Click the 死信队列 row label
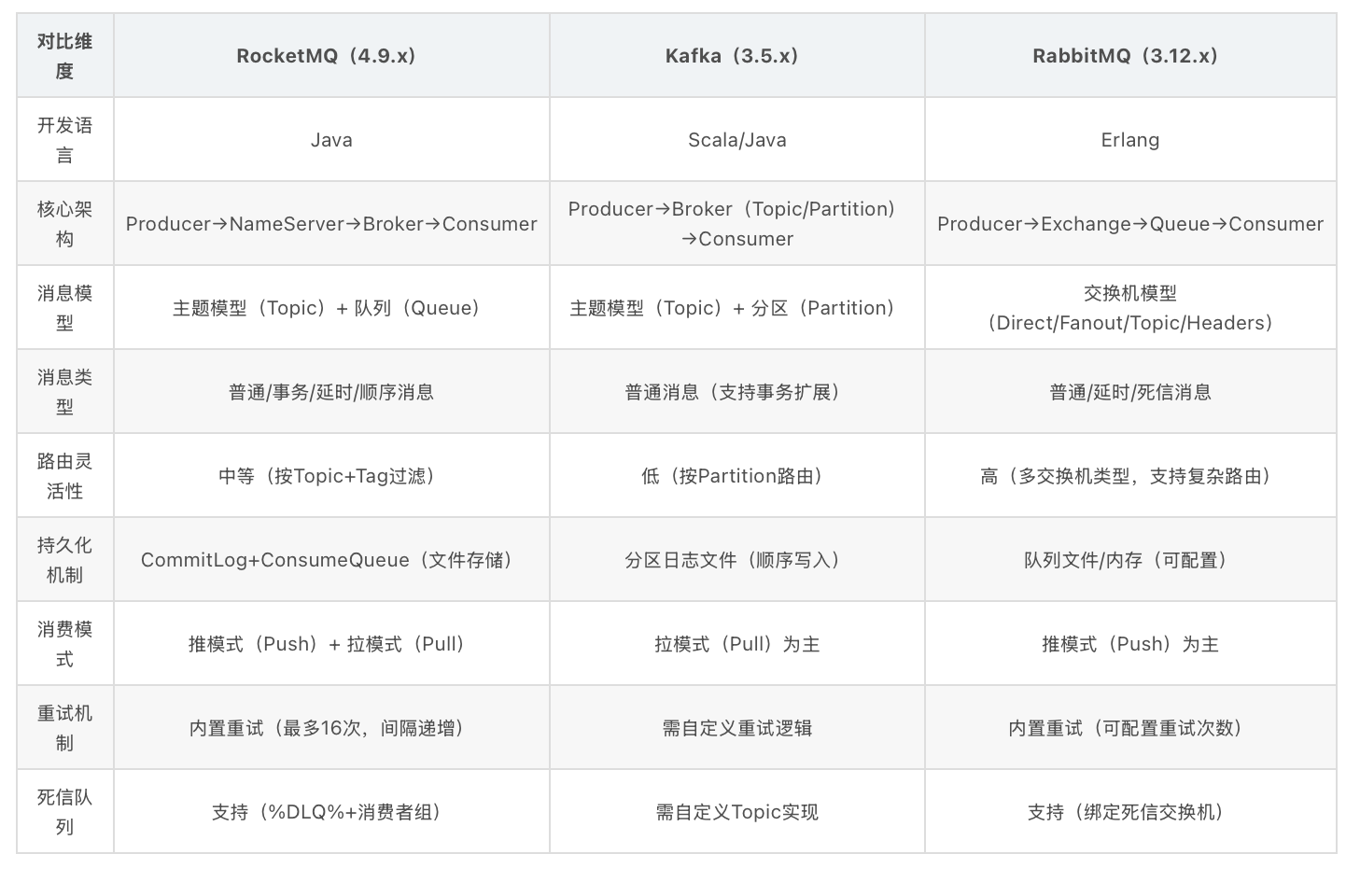This screenshot has height=896, width=1346. tap(65, 811)
